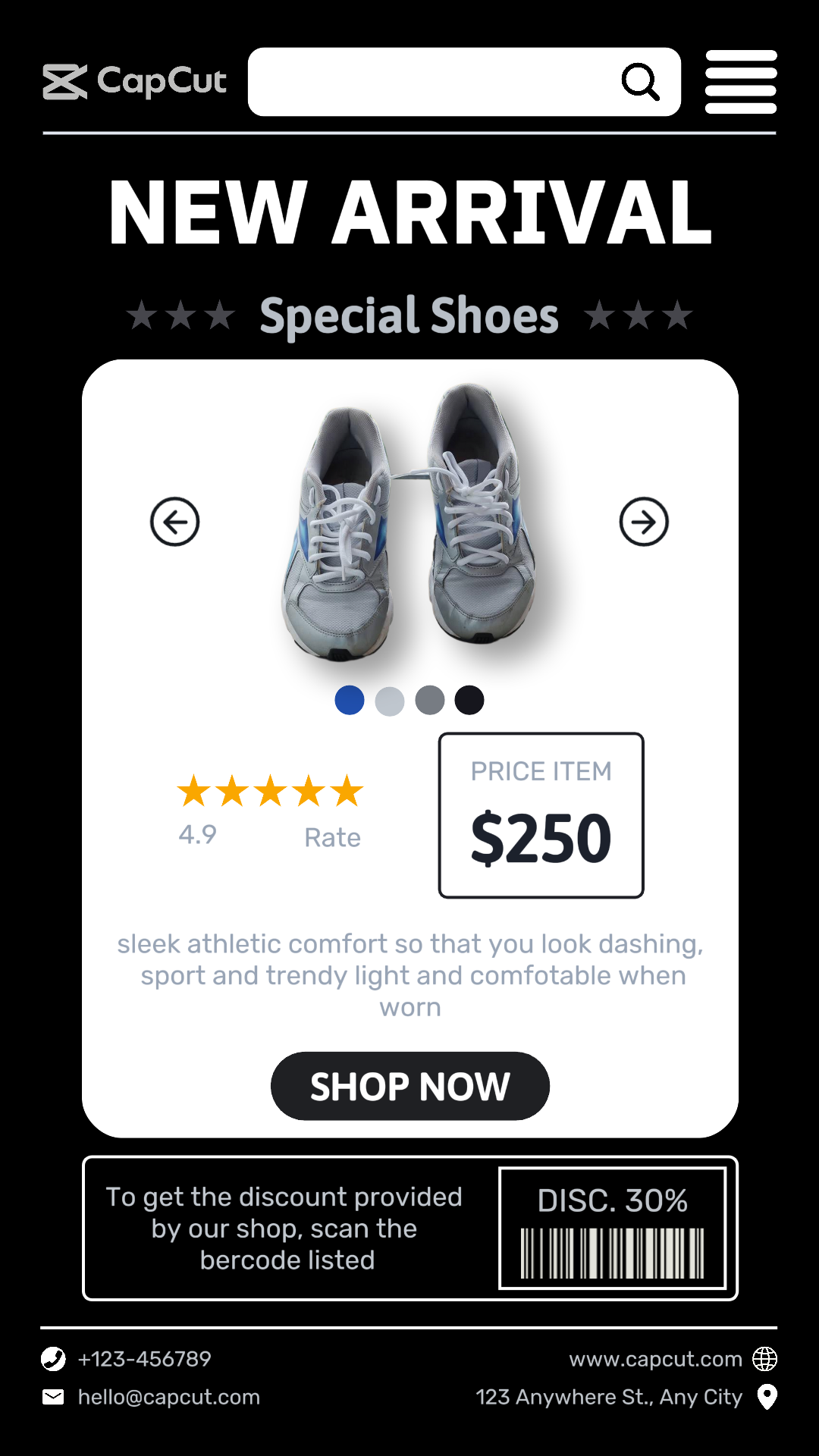Image resolution: width=819 pixels, height=1456 pixels.
Task: Go to previous shoe with left arrow
Action: click(x=175, y=522)
